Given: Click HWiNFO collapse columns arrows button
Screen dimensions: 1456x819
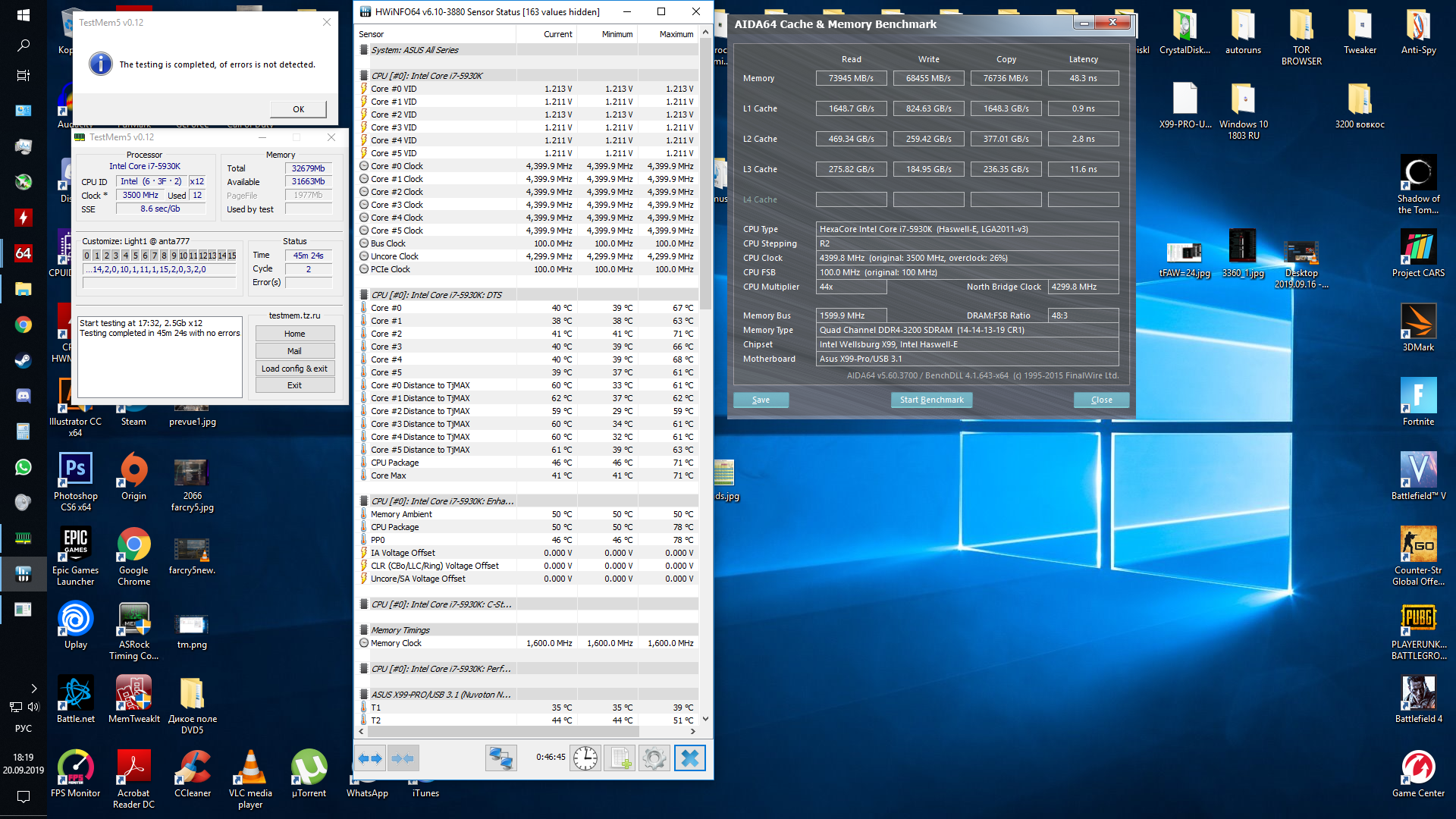Looking at the screenshot, I should (x=403, y=758).
